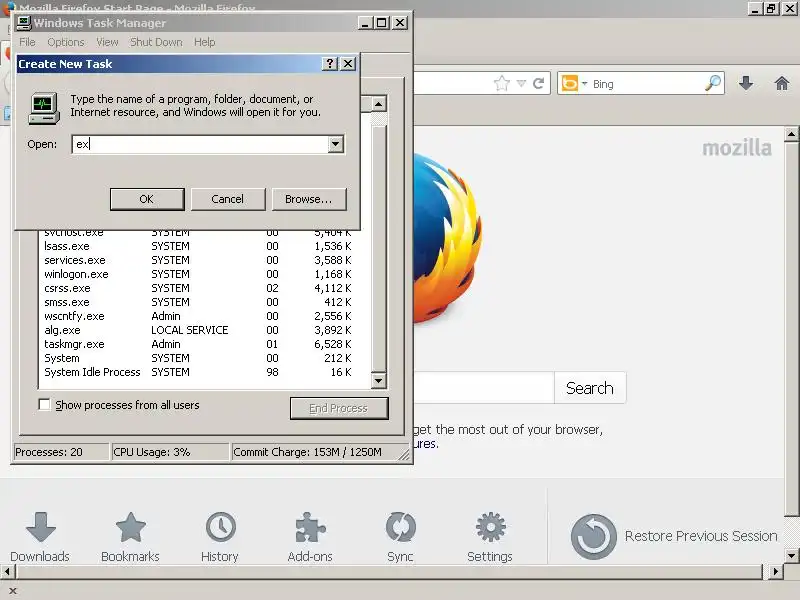Click the 6,528 K memory usage value

[x=333, y=344]
